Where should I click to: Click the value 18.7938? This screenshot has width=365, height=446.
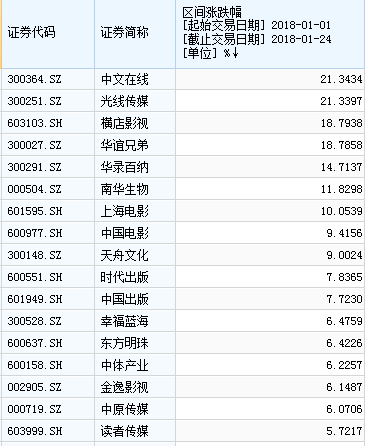[341, 123]
